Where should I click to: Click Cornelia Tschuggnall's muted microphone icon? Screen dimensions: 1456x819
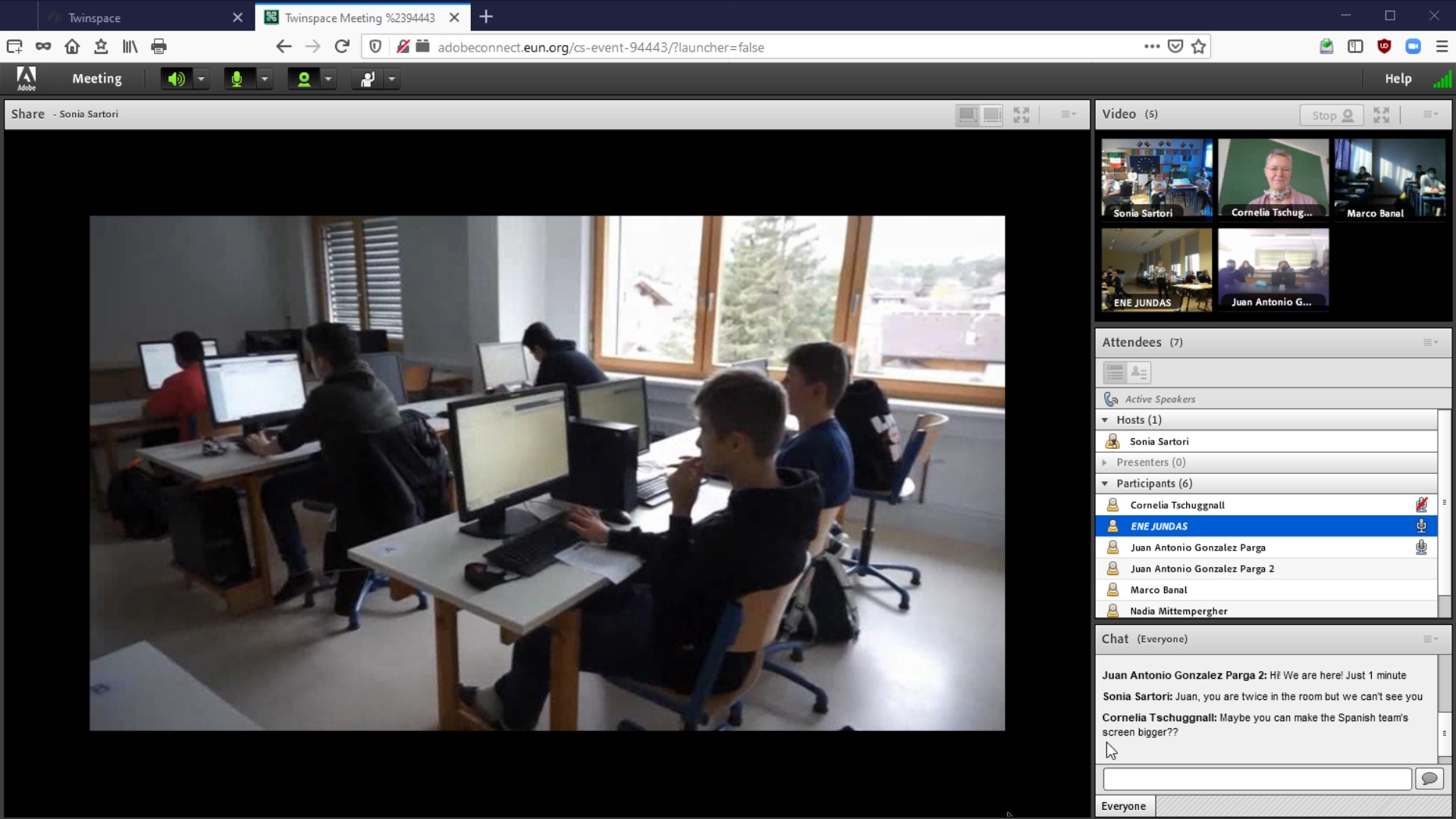click(x=1421, y=504)
